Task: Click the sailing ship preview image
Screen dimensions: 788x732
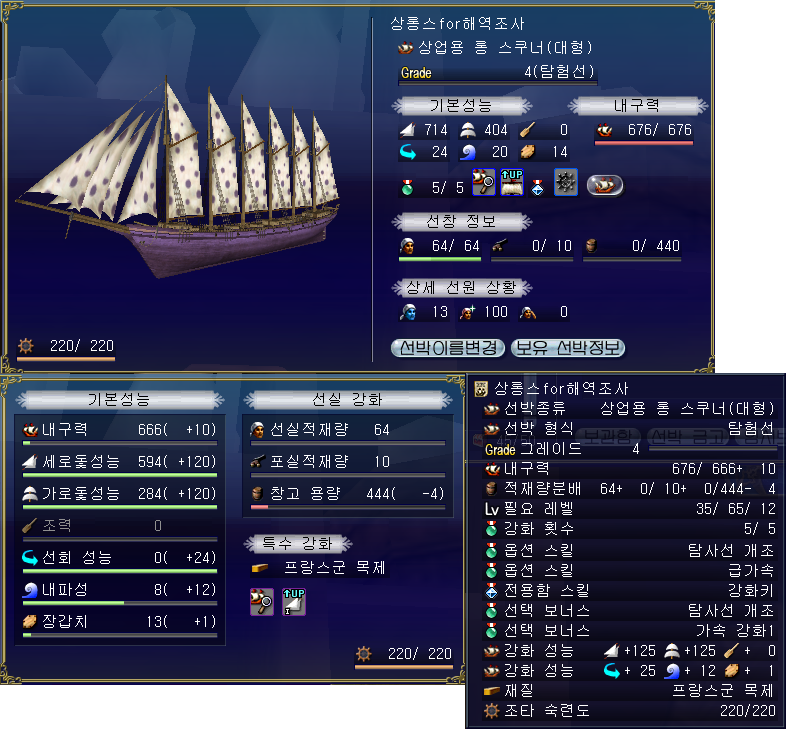Action: click(x=179, y=176)
